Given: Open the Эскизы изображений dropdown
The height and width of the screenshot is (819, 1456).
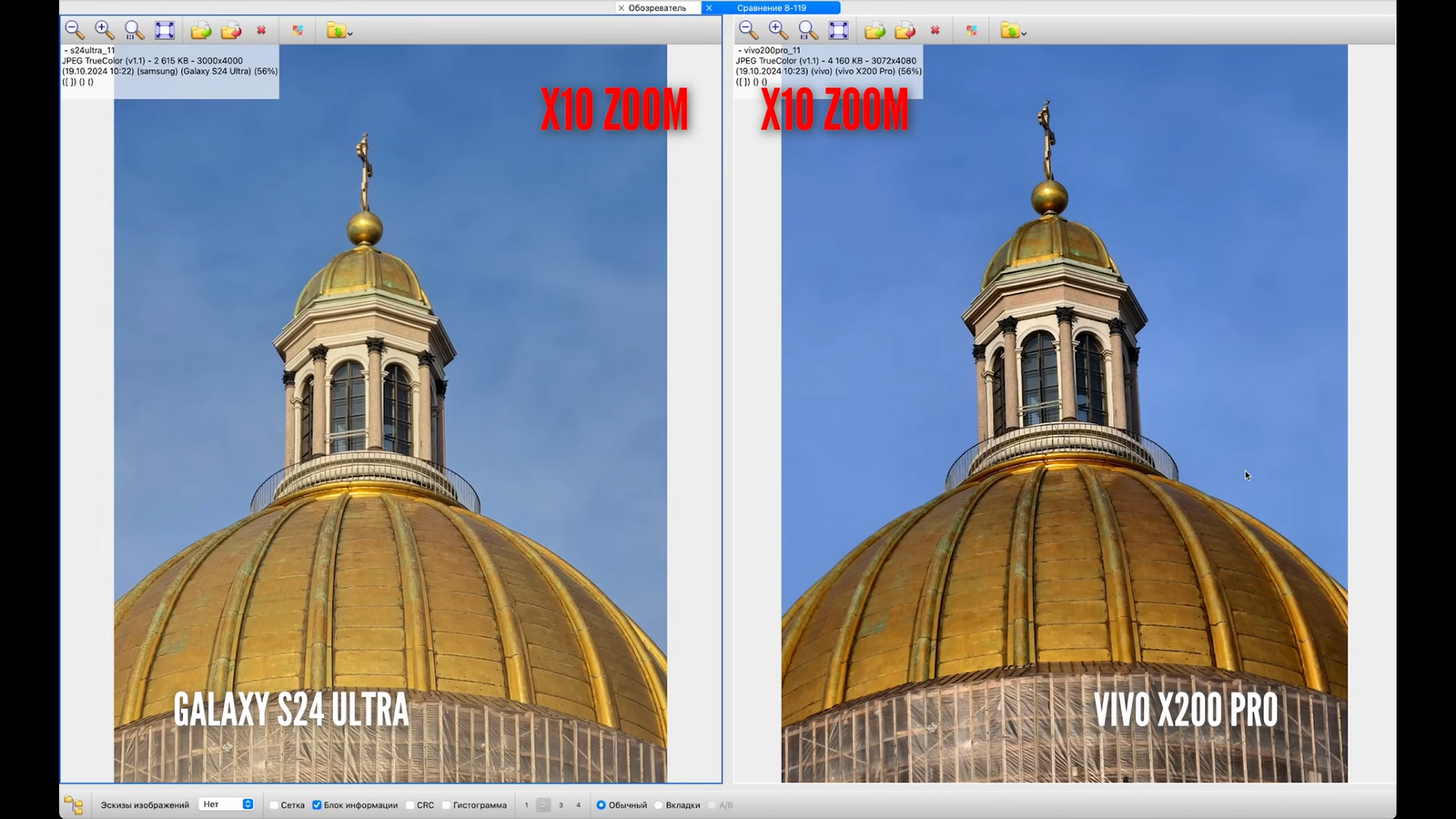Looking at the screenshot, I should (226, 804).
